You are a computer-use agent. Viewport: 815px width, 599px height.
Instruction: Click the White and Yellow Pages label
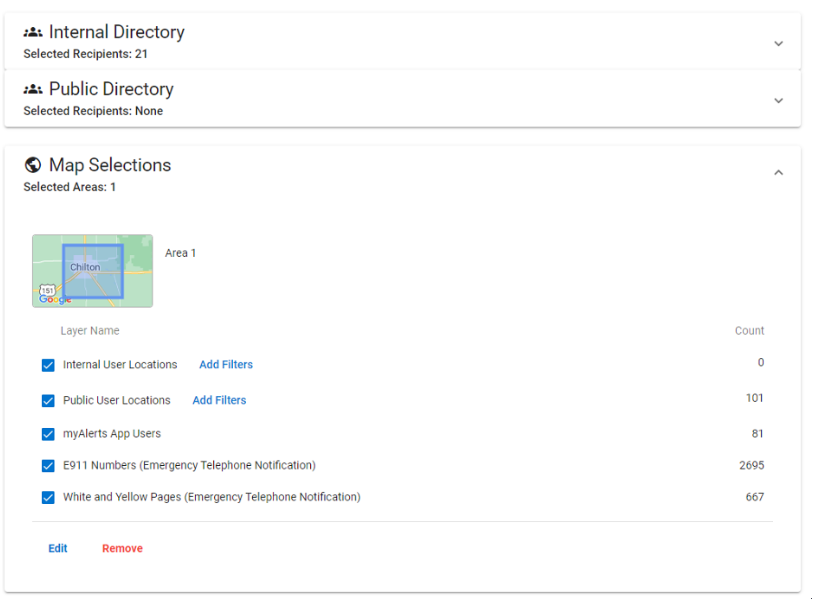tap(212, 497)
